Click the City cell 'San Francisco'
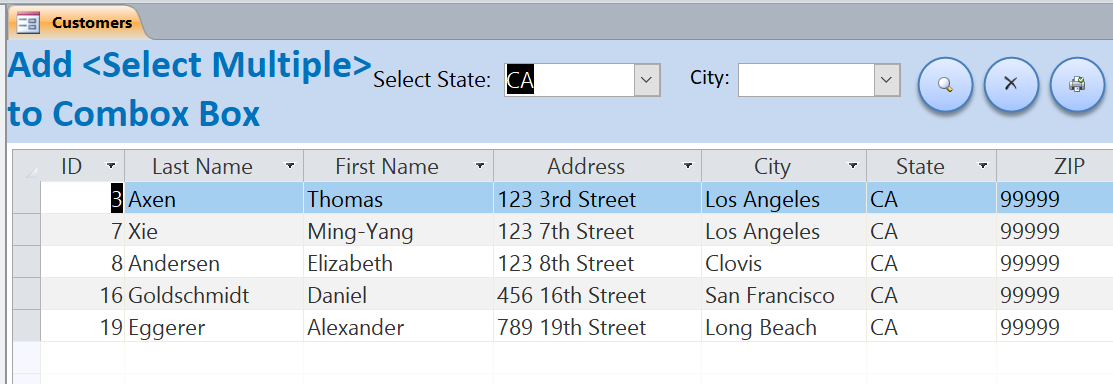The height and width of the screenshot is (384, 1113). coord(784,295)
